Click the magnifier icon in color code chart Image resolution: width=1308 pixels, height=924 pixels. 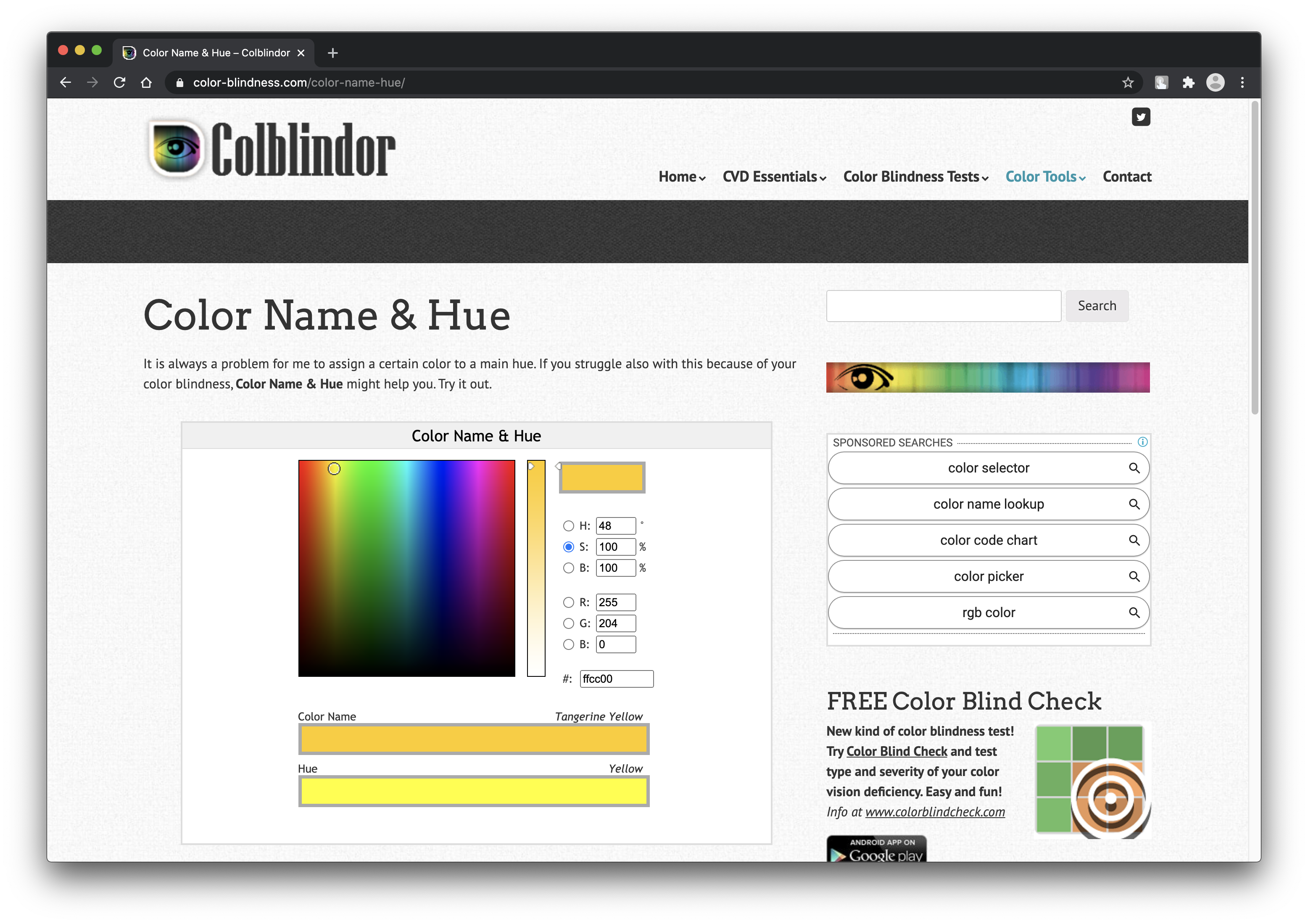(1134, 540)
